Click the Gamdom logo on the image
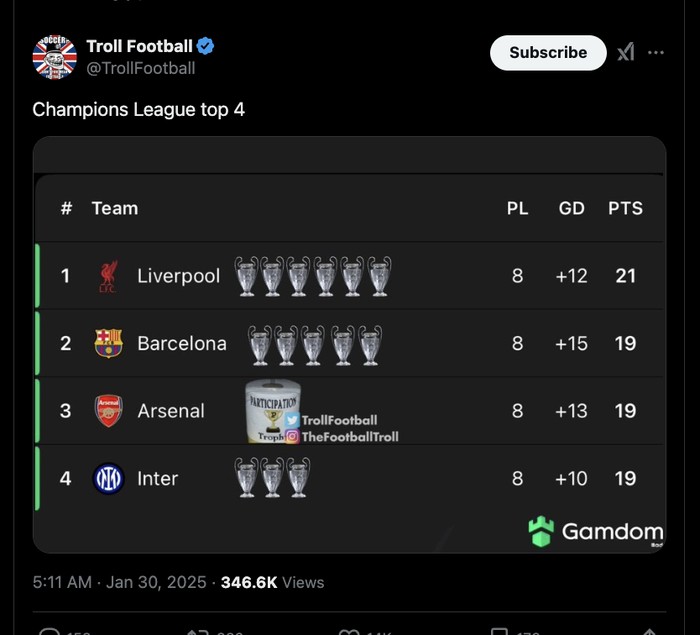 (x=595, y=531)
